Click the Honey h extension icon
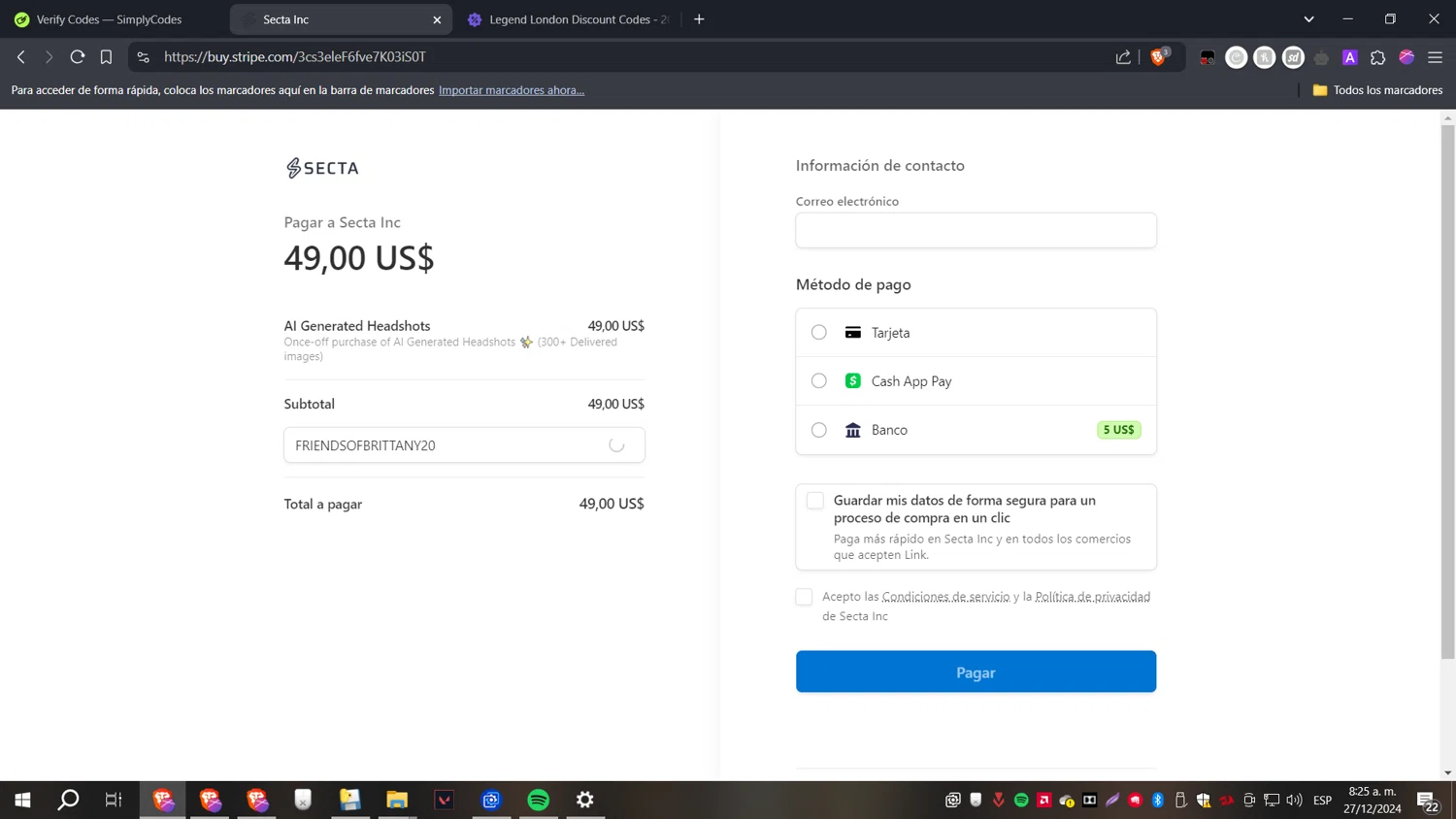The height and width of the screenshot is (819, 1456). (1264, 57)
